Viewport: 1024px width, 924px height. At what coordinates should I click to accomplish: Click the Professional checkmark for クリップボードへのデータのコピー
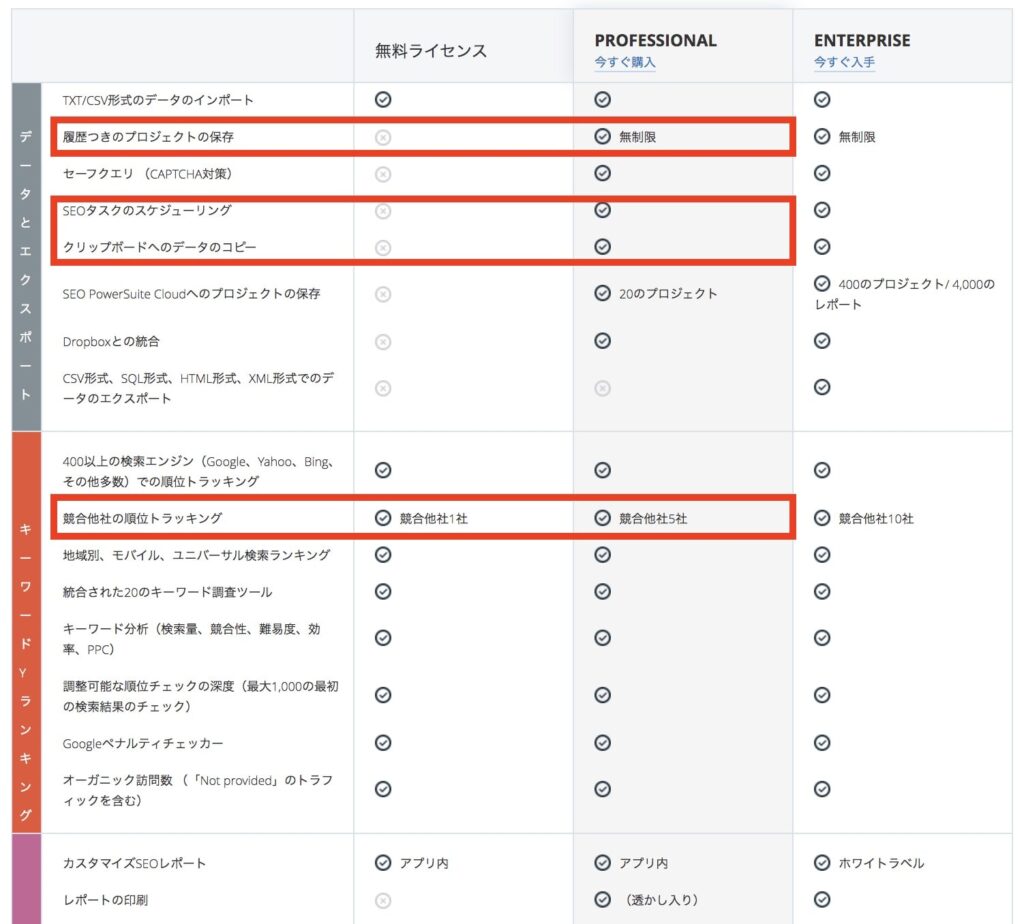click(x=603, y=247)
